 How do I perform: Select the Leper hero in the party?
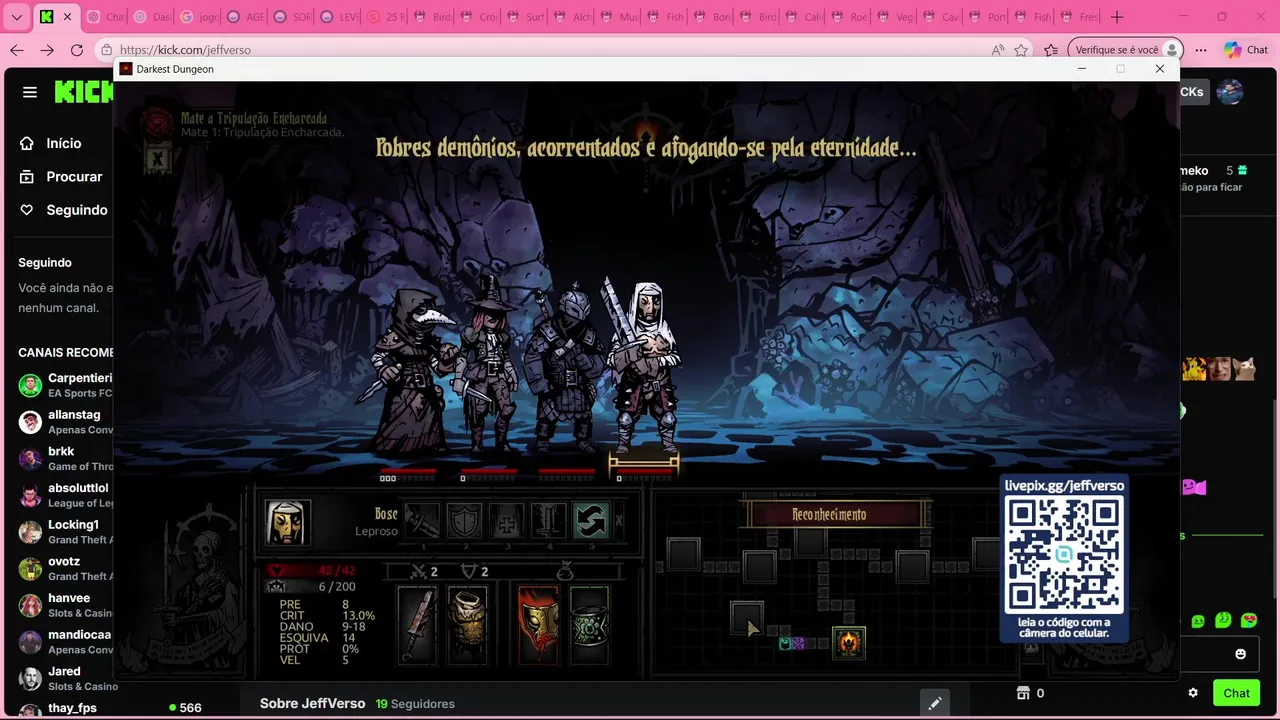[x=643, y=365]
